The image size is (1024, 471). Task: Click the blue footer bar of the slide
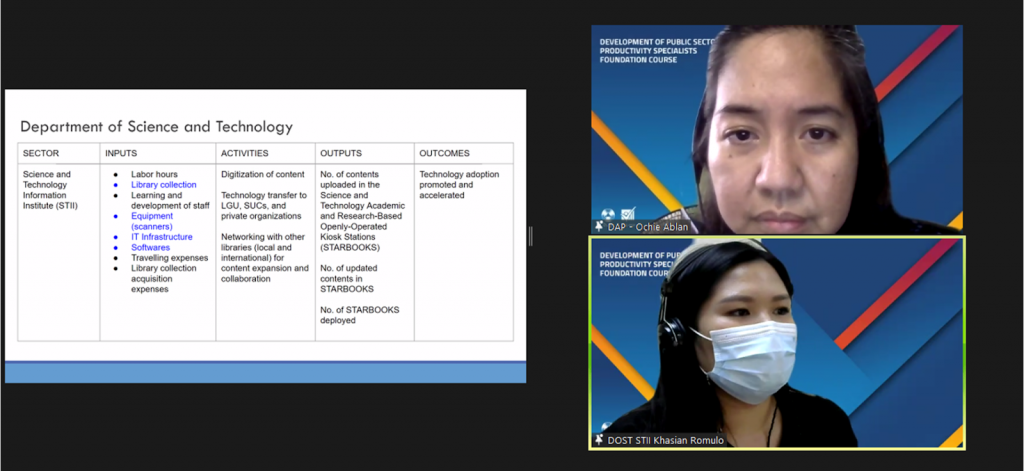[265, 372]
